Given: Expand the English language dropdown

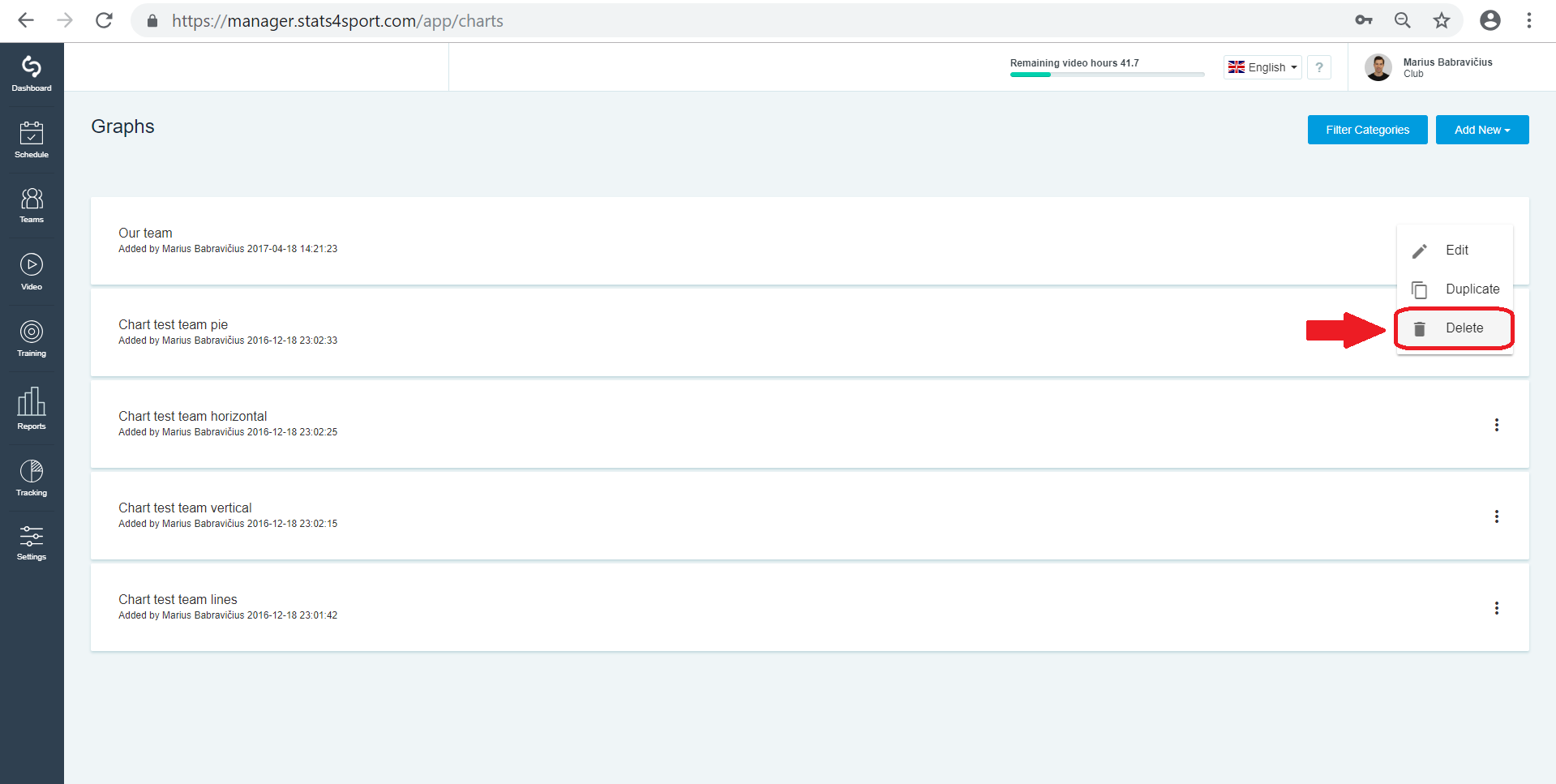Looking at the screenshot, I should point(1262,67).
